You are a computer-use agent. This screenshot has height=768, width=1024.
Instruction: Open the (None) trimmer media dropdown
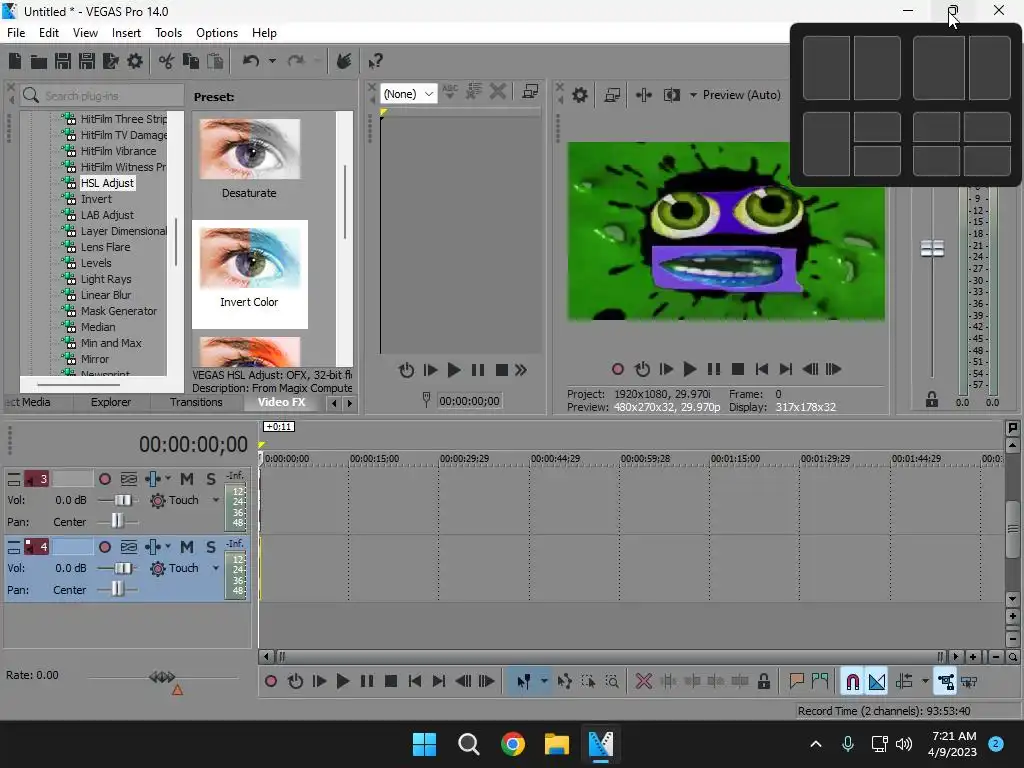(x=408, y=94)
